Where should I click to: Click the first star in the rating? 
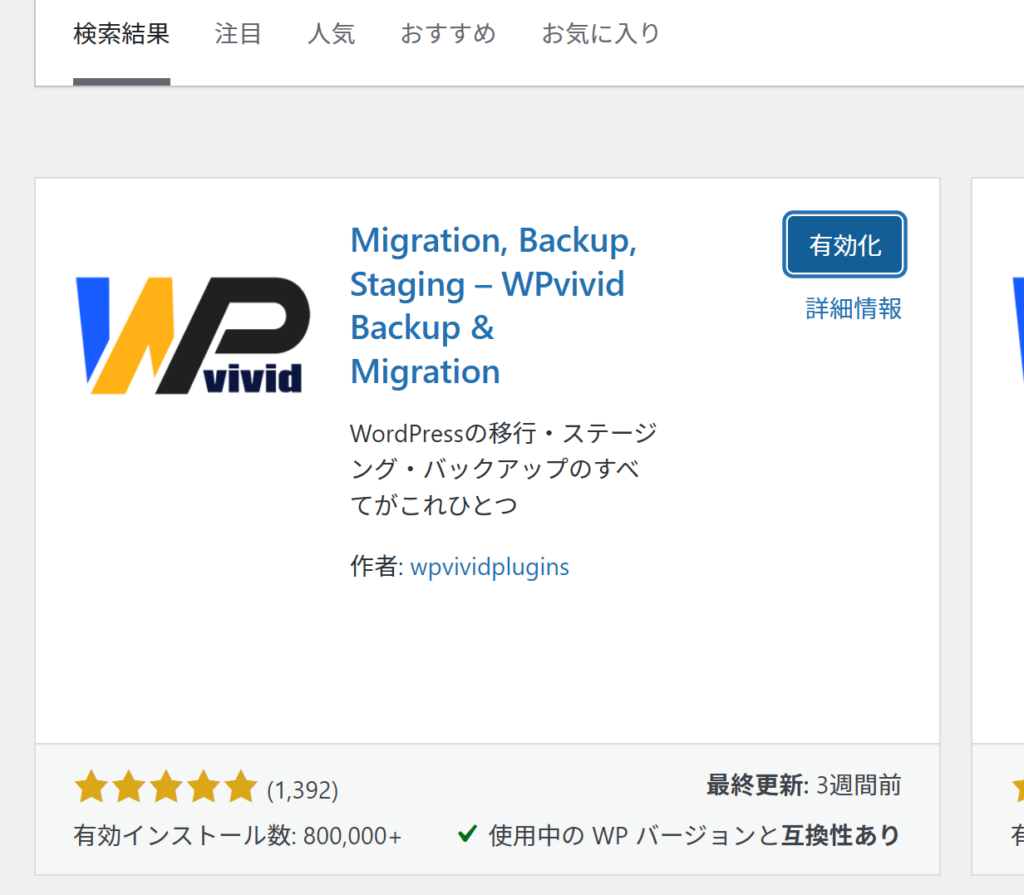pos(91,788)
